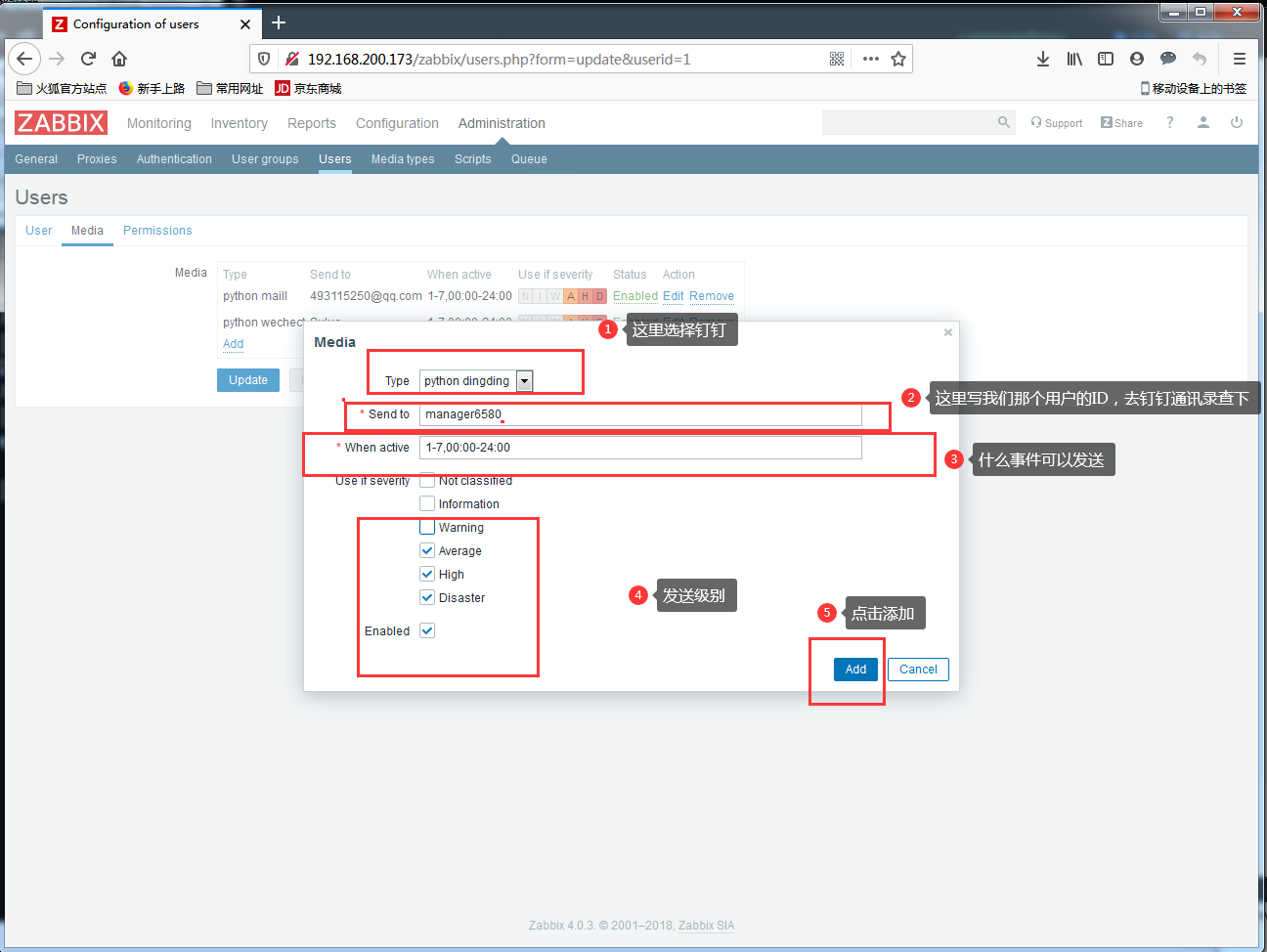
Task: Uncheck the Disaster severity checkbox
Action: pyautogui.click(x=427, y=597)
